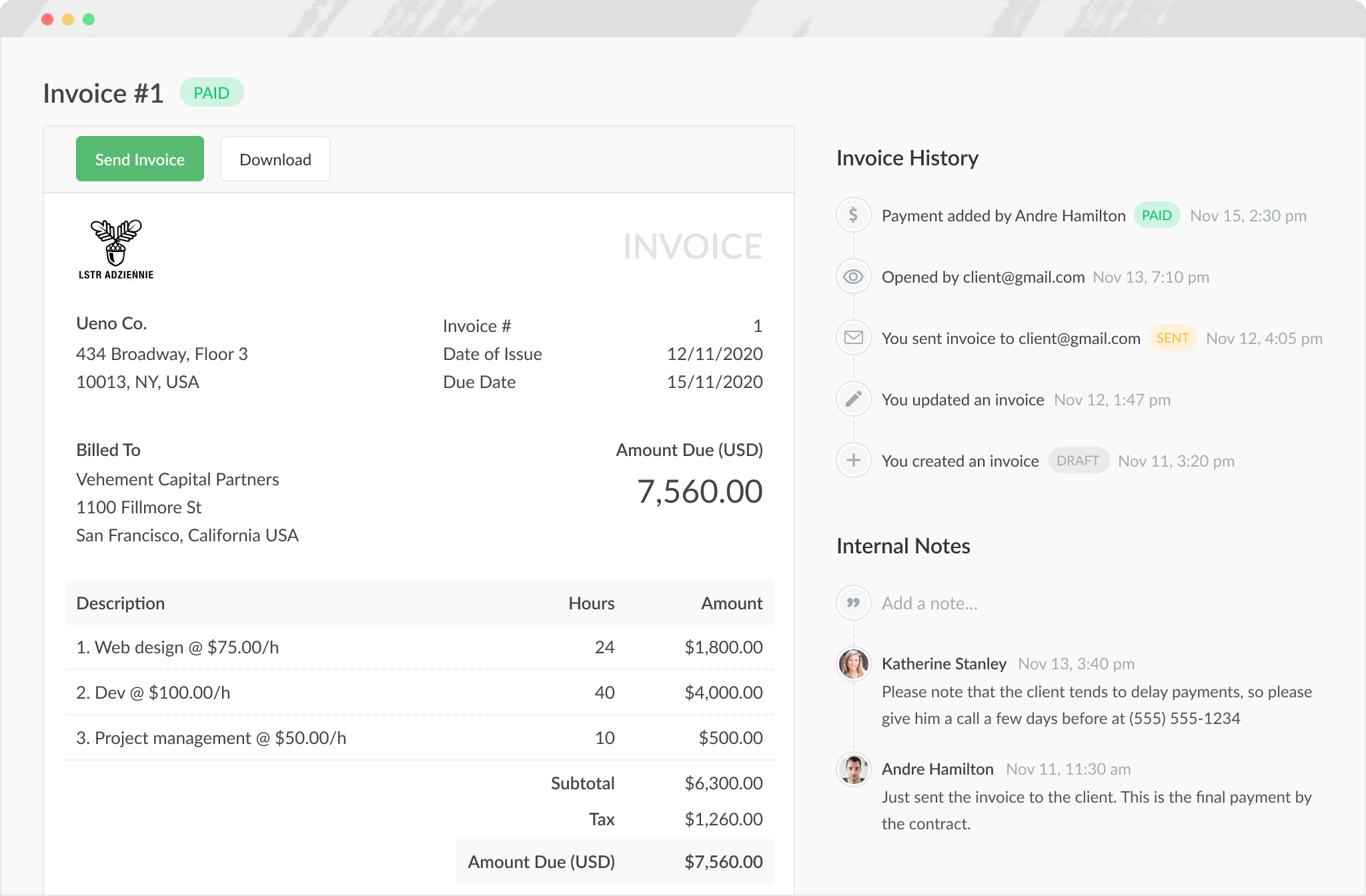Viewport: 1366px width, 896px height.
Task: Click the quotation mark note icon
Action: (x=853, y=603)
